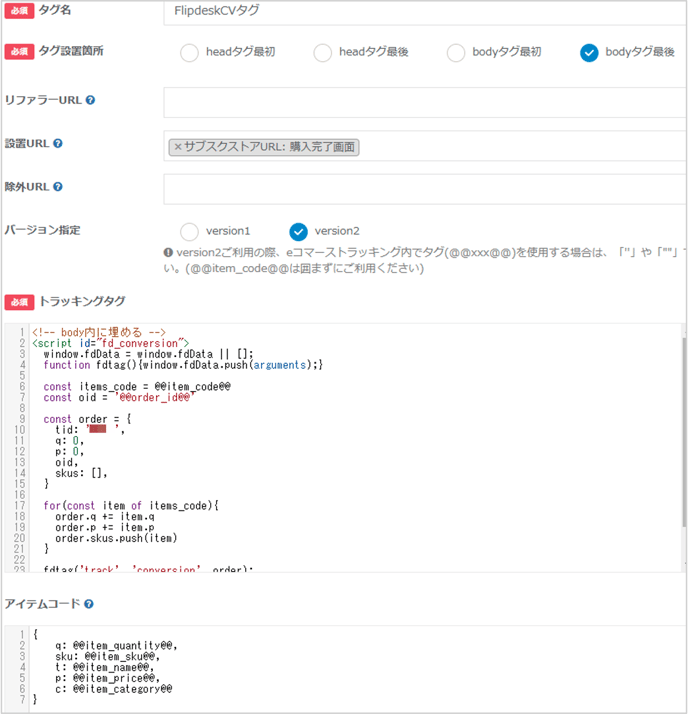
Task: Select the bodyタグ最後 radio button
Action: (589, 53)
